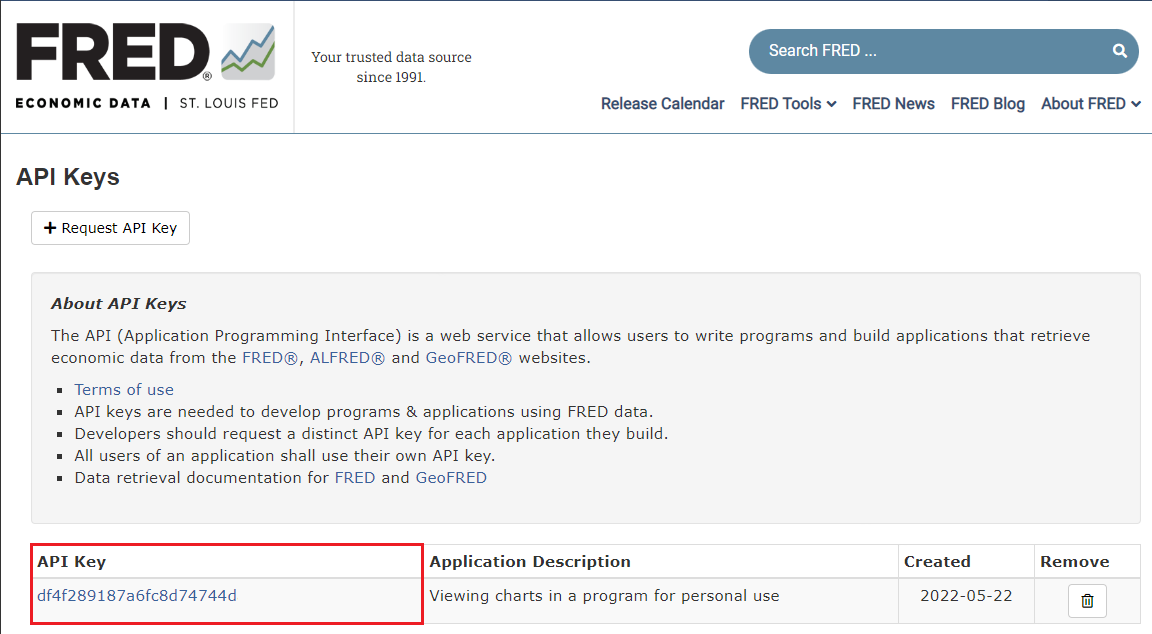Open FRED News

(x=893, y=104)
